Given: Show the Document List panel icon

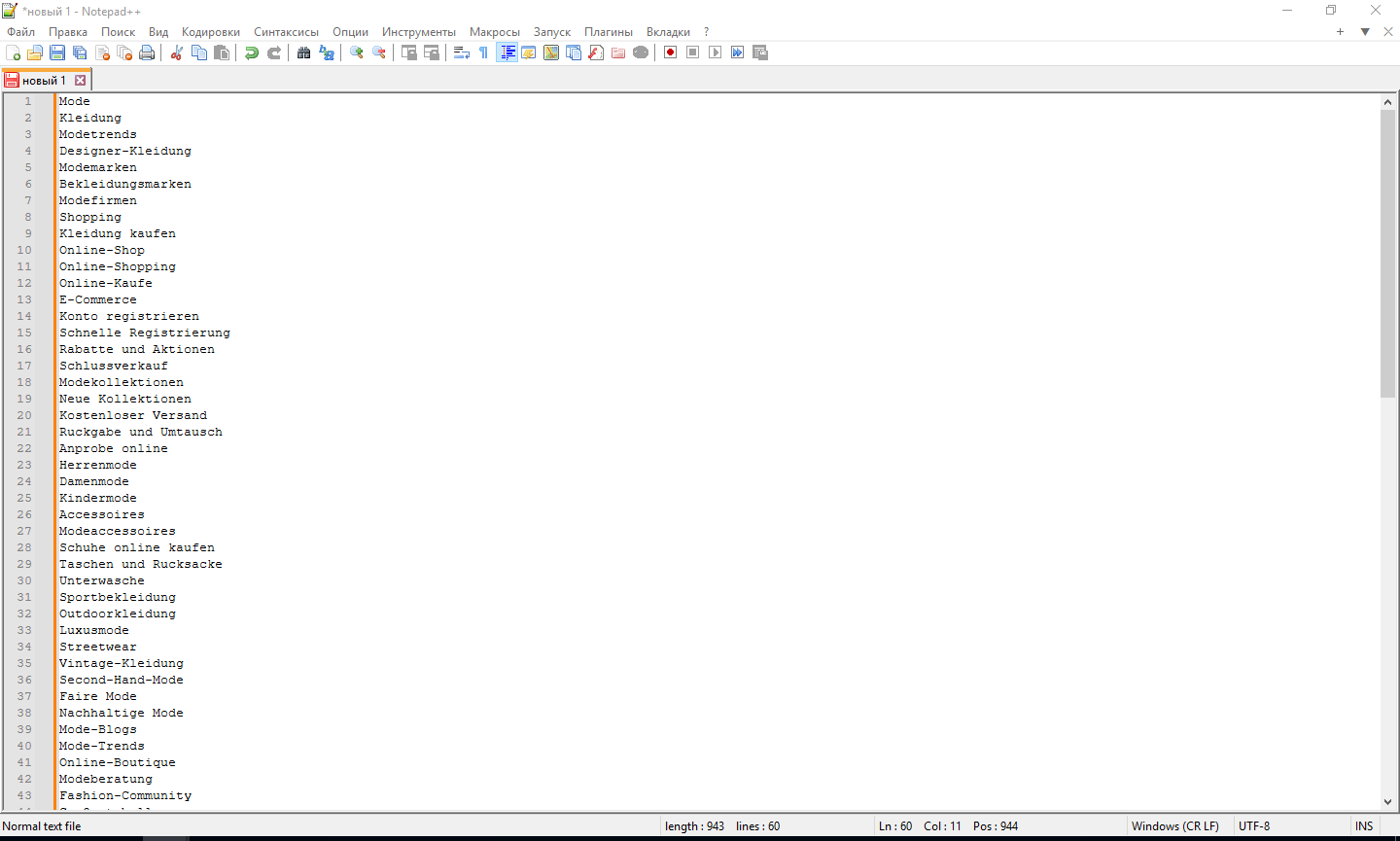Looking at the screenshot, I should (574, 53).
